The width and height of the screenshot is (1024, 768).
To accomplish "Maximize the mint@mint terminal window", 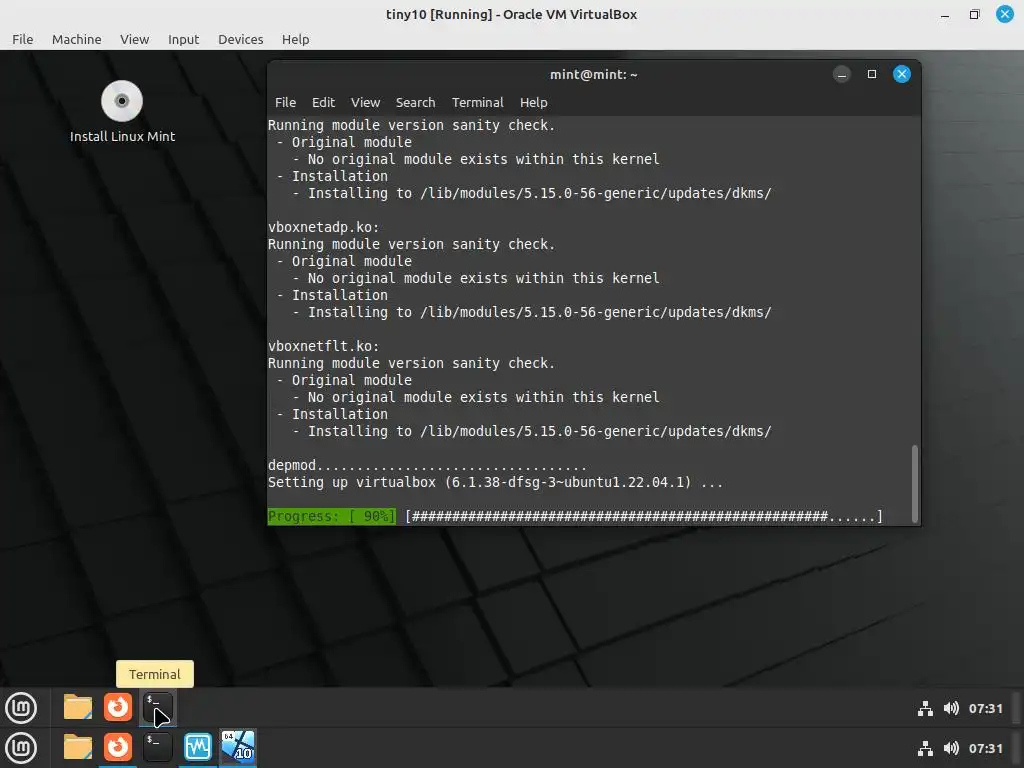I will point(872,74).
